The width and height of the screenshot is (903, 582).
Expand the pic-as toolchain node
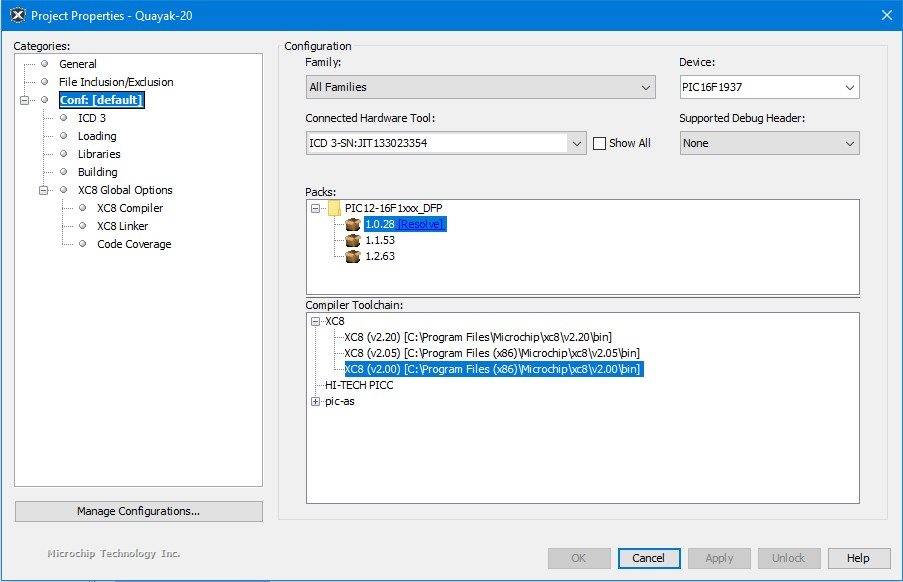point(316,402)
